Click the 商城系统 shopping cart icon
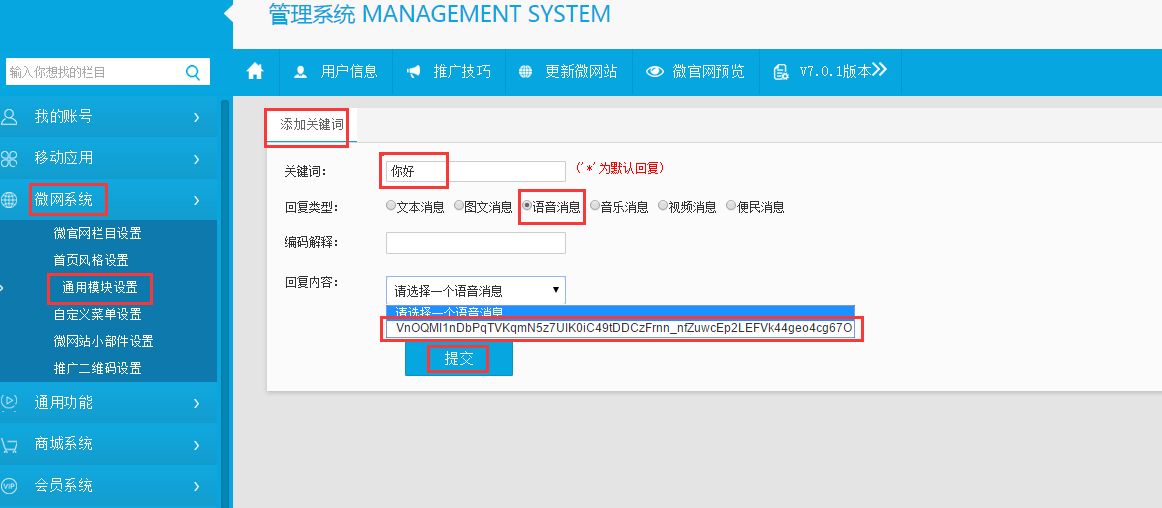Image resolution: width=1162 pixels, height=508 pixels. point(10,444)
